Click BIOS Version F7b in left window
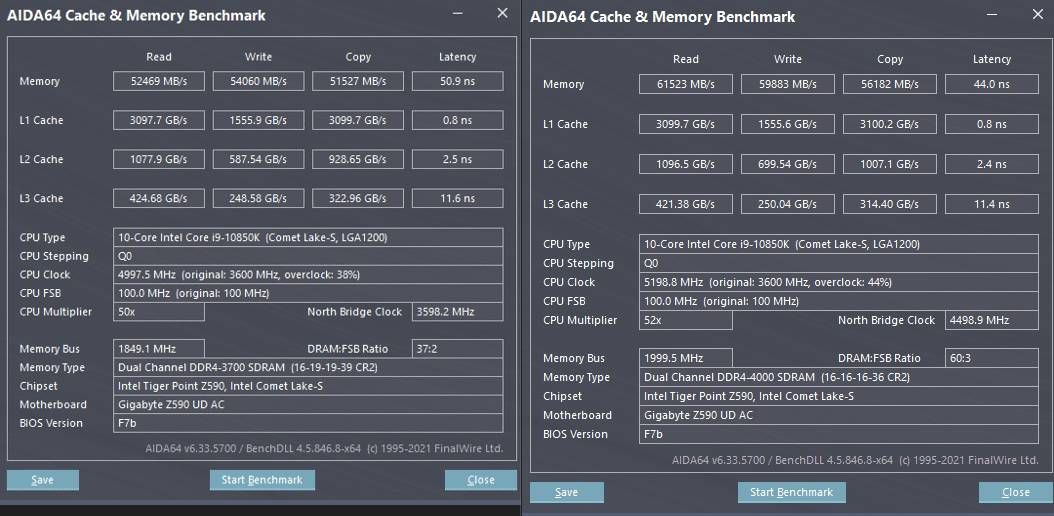Viewport: 1054px width, 516px height. click(308, 423)
